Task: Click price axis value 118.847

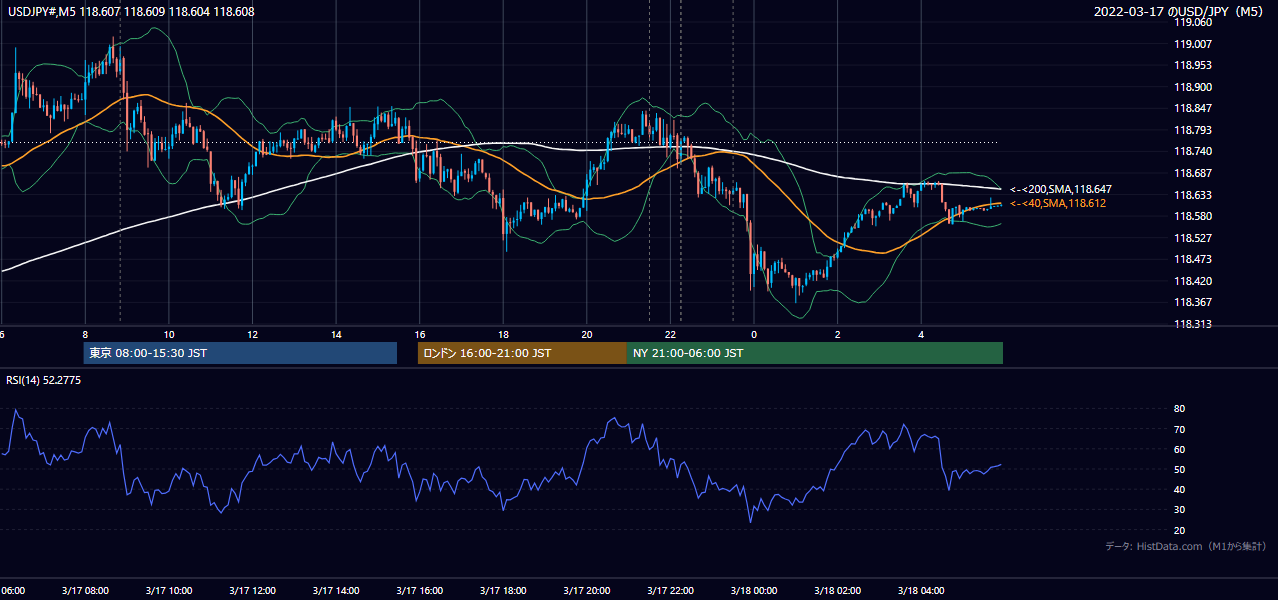Action: pos(1194,108)
